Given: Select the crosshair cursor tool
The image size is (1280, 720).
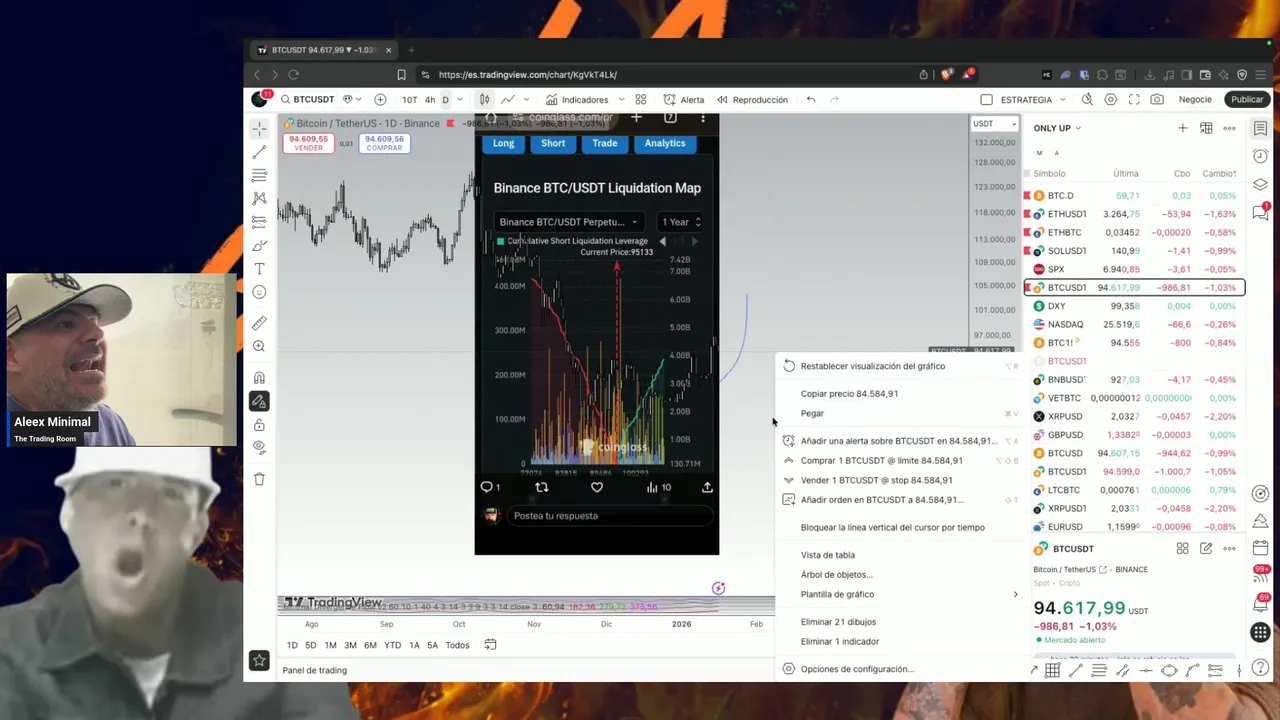Looking at the screenshot, I should [259, 129].
